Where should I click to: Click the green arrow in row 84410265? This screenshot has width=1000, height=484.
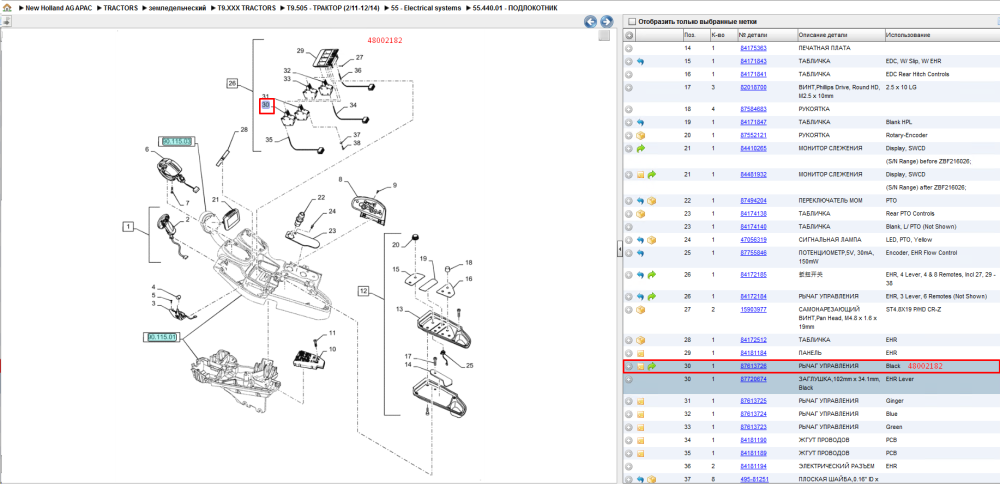coord(640,148)
